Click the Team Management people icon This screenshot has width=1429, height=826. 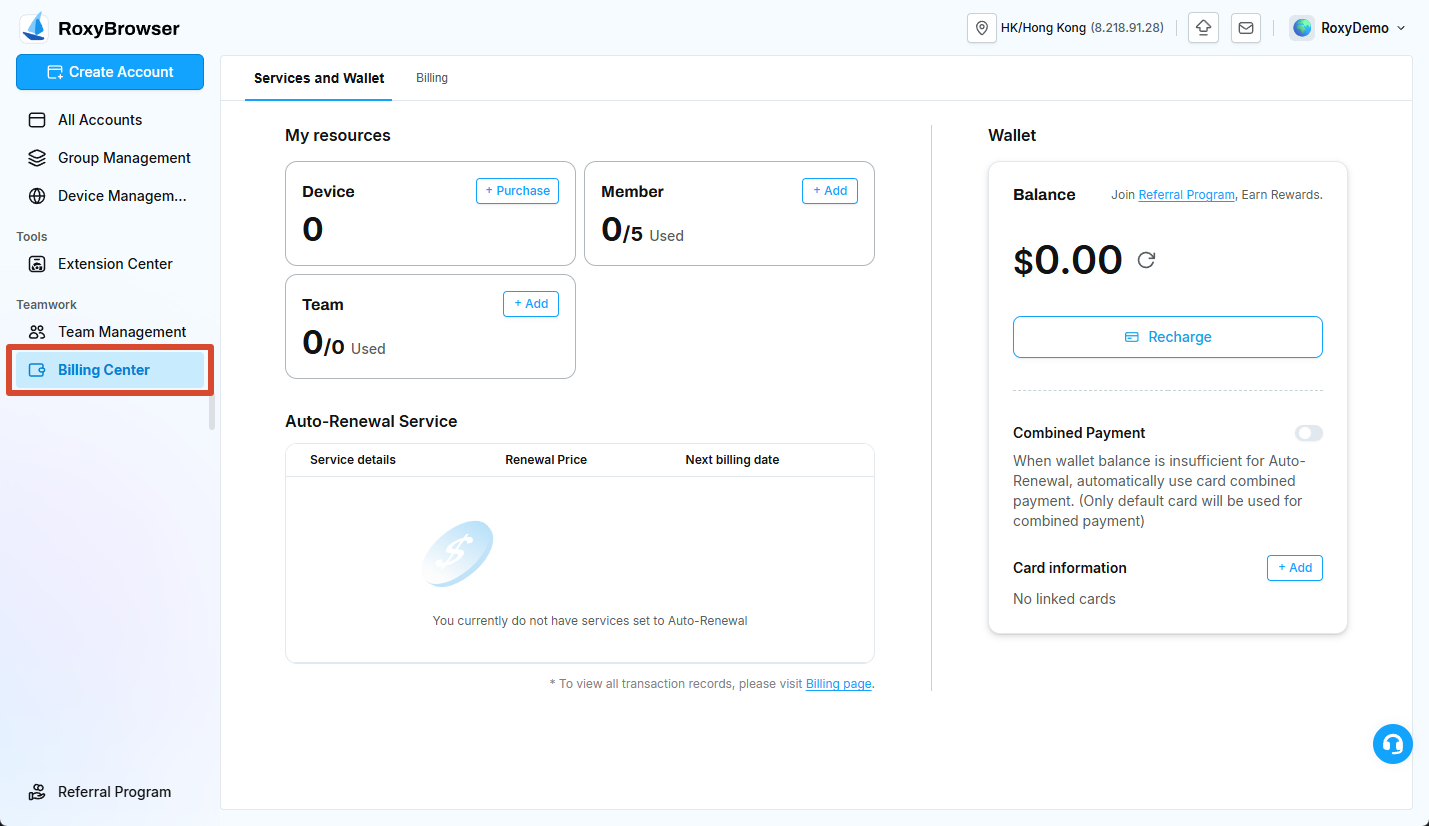pos(37,332)
